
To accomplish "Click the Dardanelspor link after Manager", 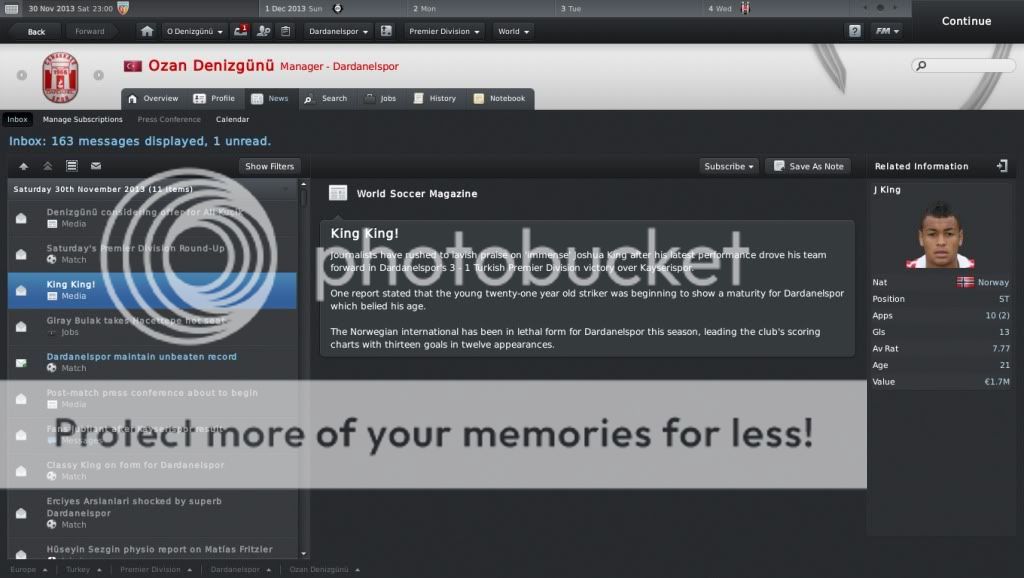I will [365, 67].
